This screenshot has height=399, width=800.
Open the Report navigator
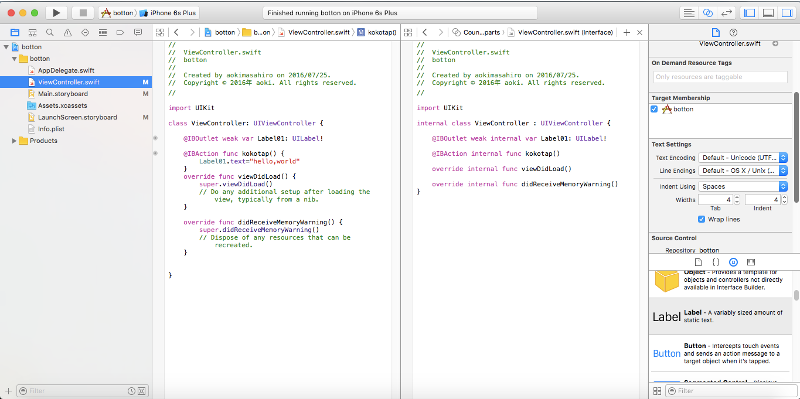tap(137, 32)
